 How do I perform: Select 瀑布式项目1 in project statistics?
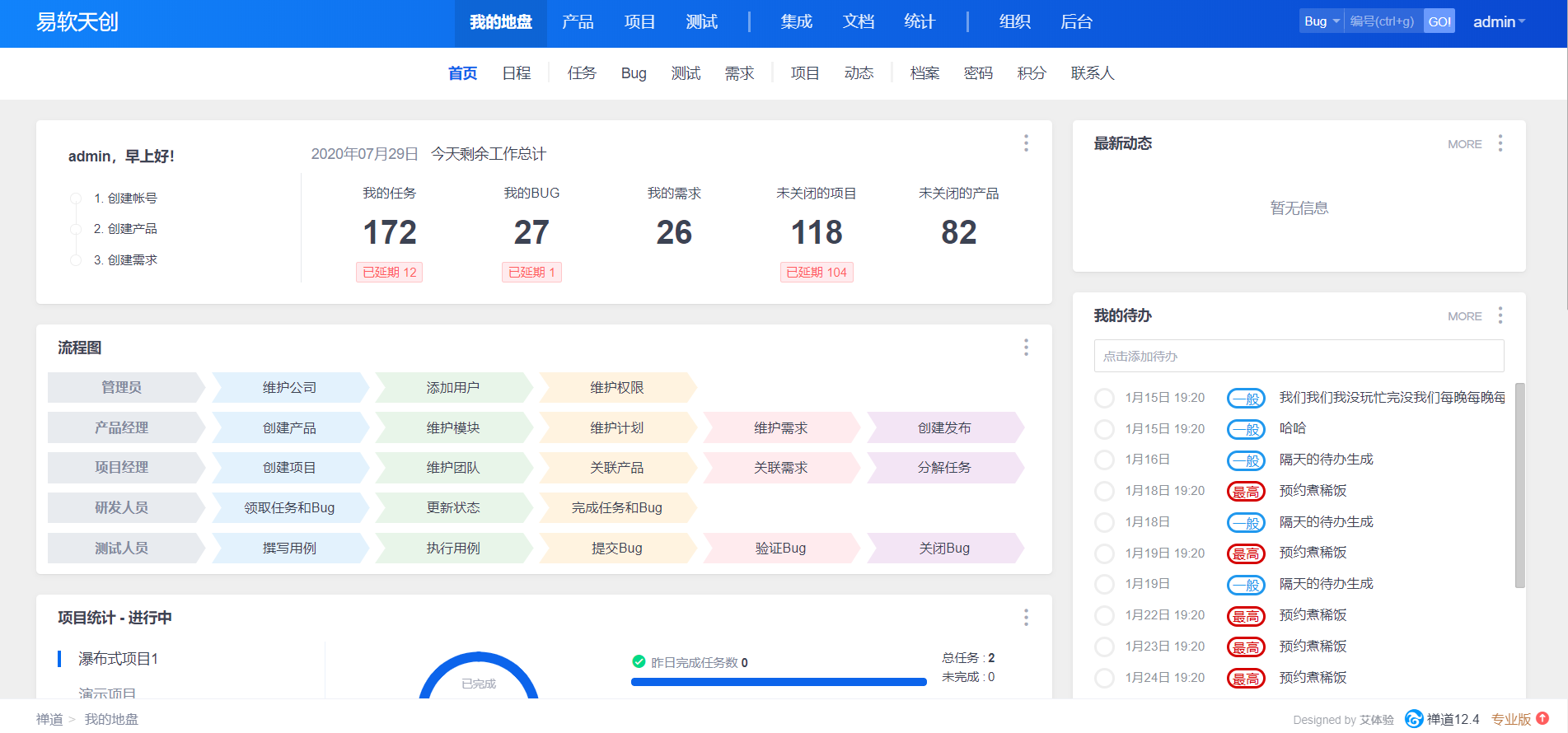coord(118,659)
